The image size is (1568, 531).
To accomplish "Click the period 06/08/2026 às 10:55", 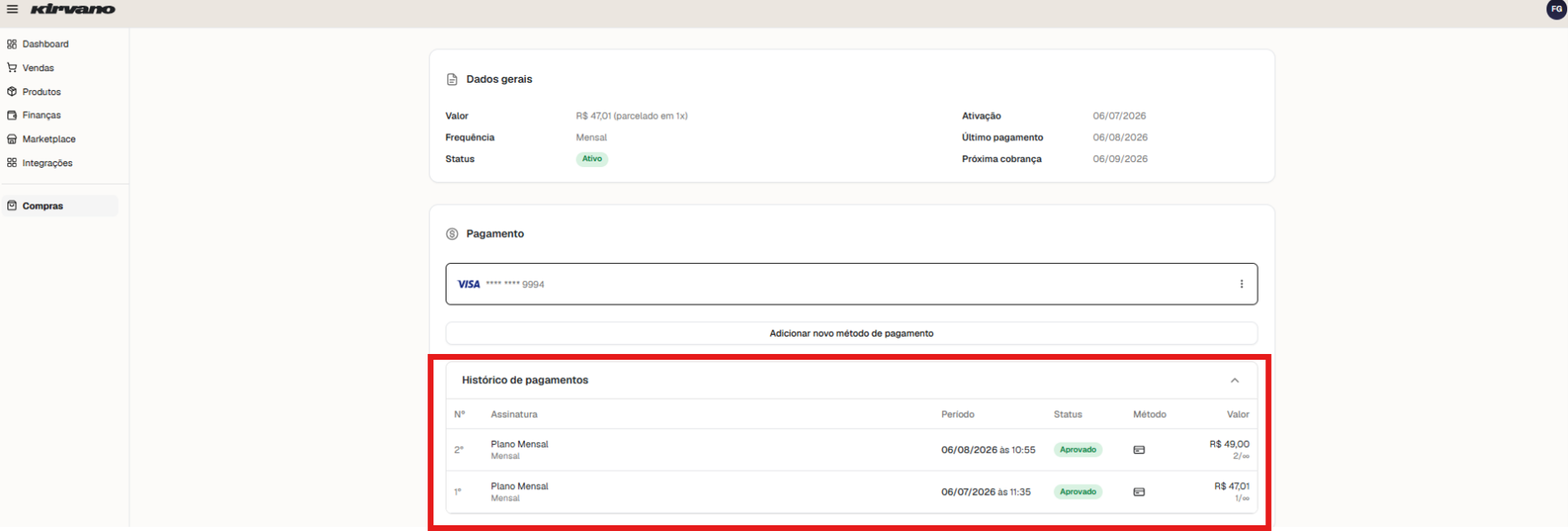I will click(x=988, y=450).
